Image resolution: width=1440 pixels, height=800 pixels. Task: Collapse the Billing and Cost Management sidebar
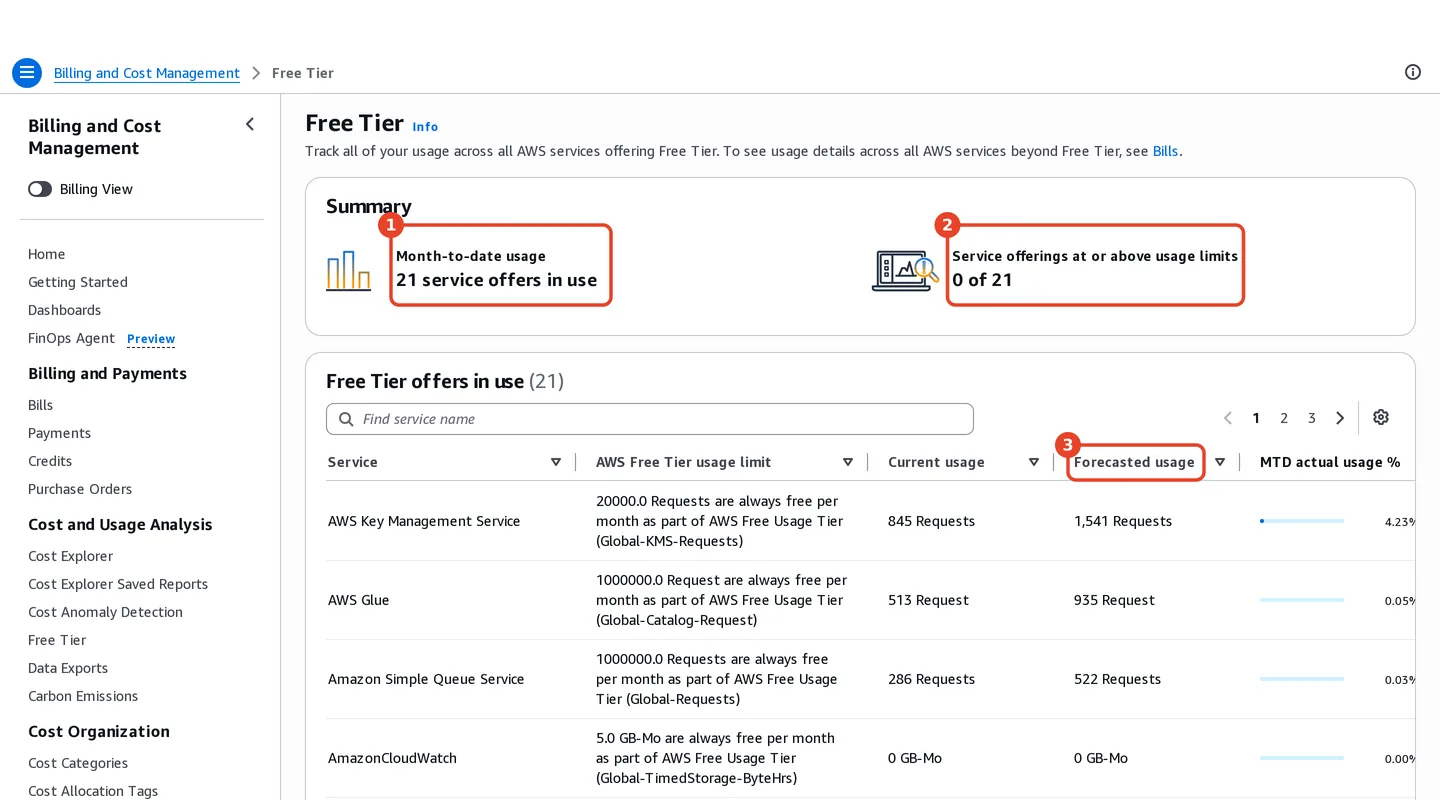point(250,124)
